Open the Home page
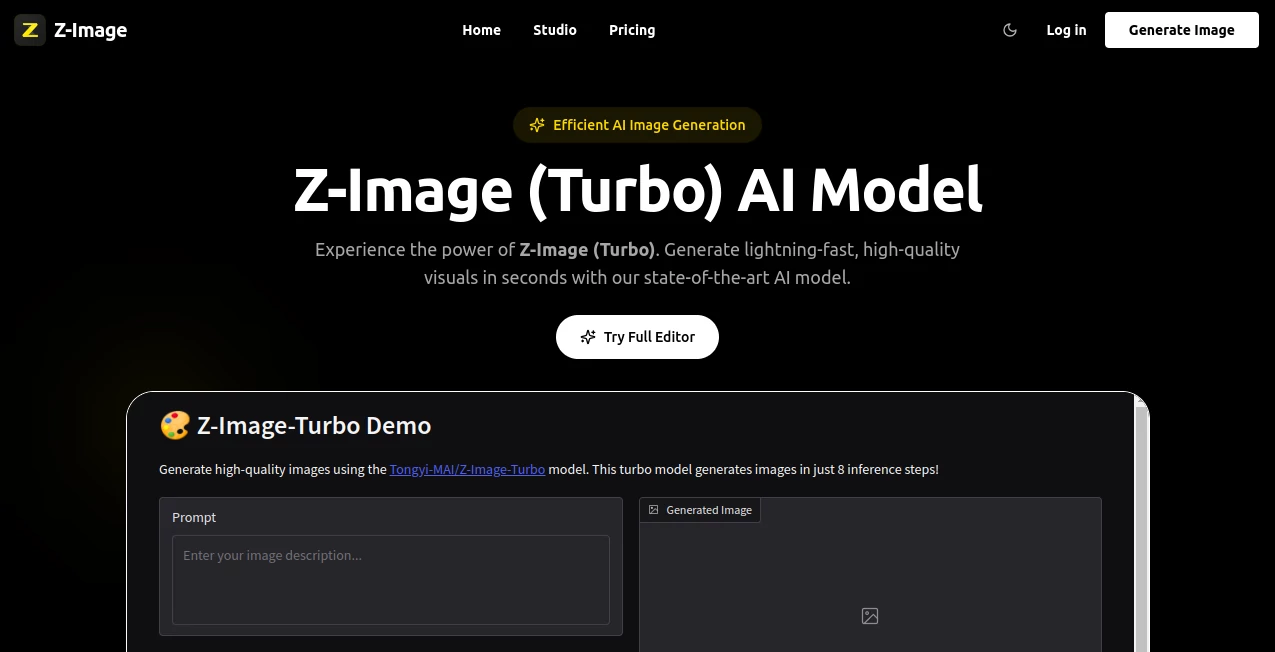The width and height of the screenshot is (1275, 652). tap(481, 30)
